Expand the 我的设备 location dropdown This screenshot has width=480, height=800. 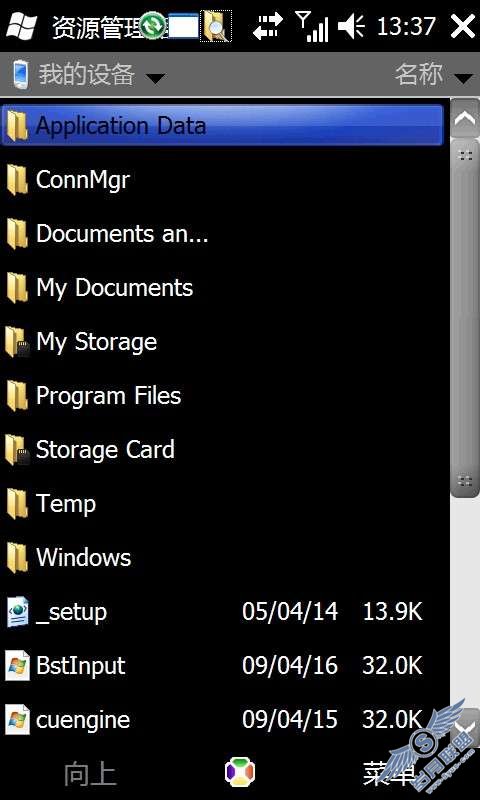coord(89,75)
